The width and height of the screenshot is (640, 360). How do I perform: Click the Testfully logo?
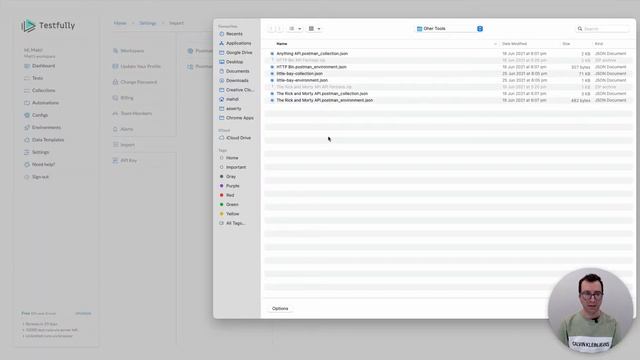coord(48,26)
